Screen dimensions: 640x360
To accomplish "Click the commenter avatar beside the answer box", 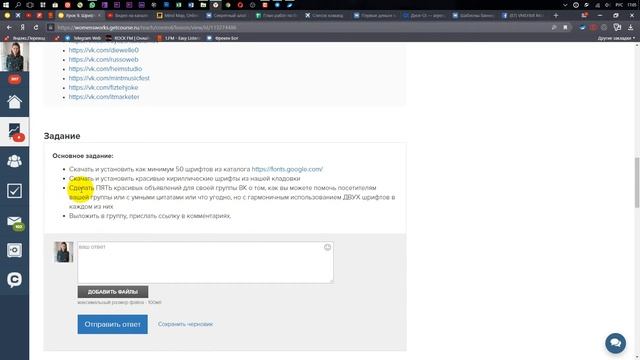I will click(x=64, y=252).
